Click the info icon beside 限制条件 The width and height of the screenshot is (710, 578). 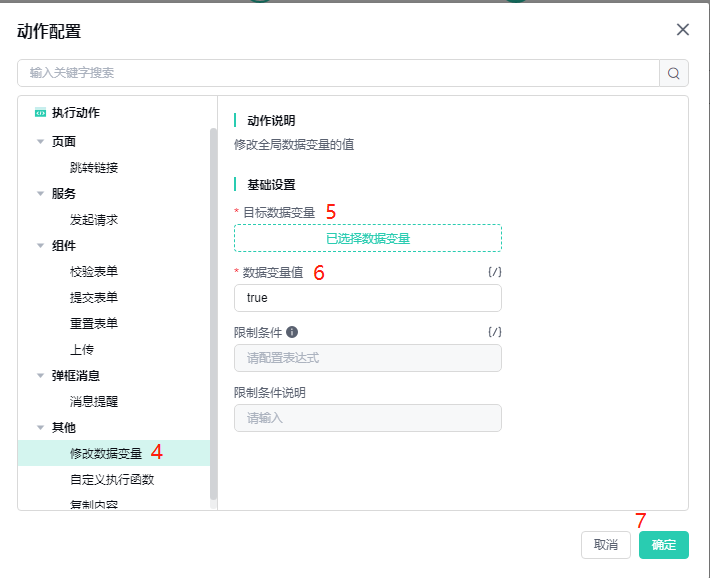point(292,332)
